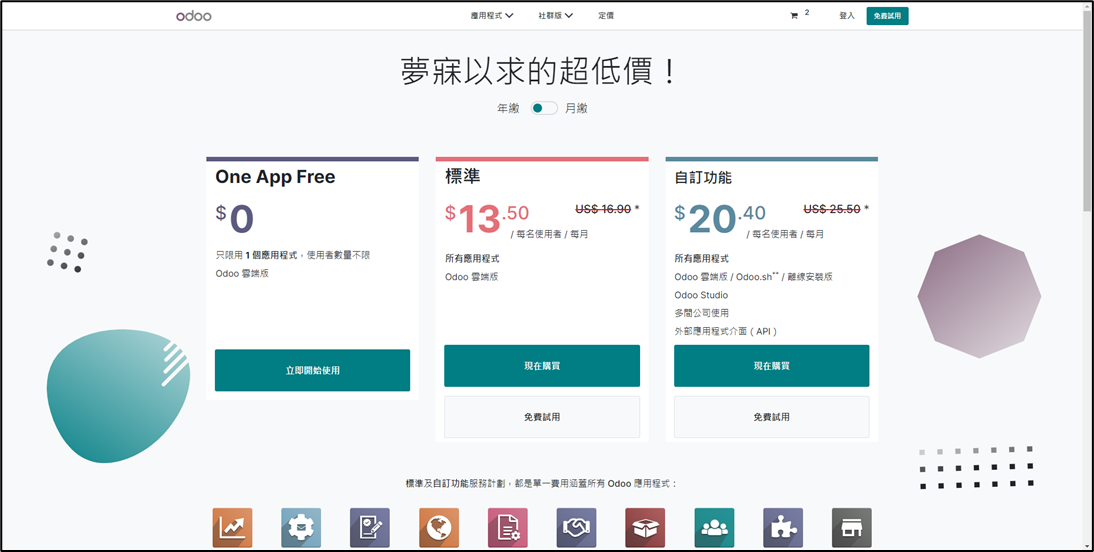Click the 自訂功能 plan title
This screenshot has height=552, width=1094.
(x=703, y=177)
